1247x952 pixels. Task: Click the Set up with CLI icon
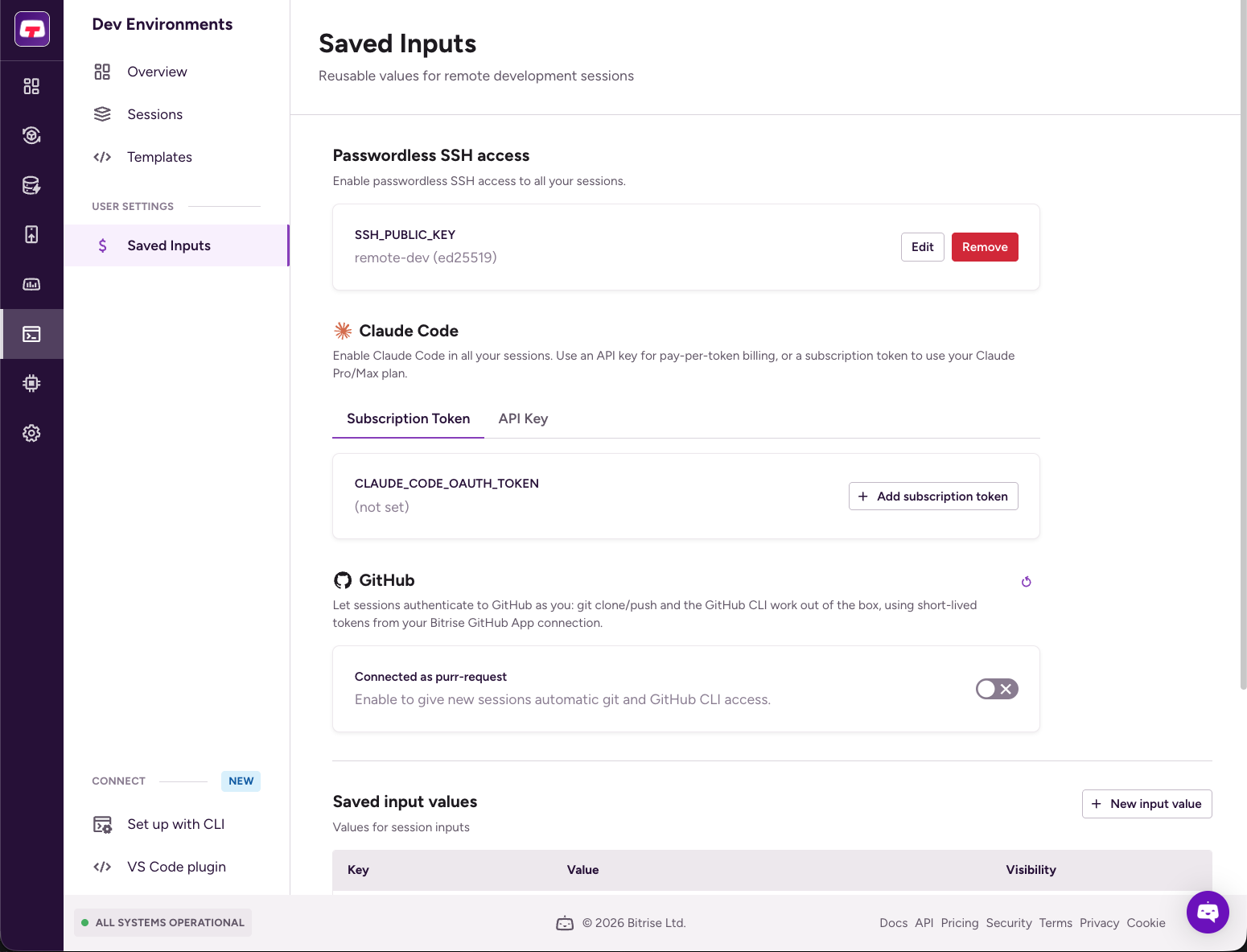click(102, 824)
